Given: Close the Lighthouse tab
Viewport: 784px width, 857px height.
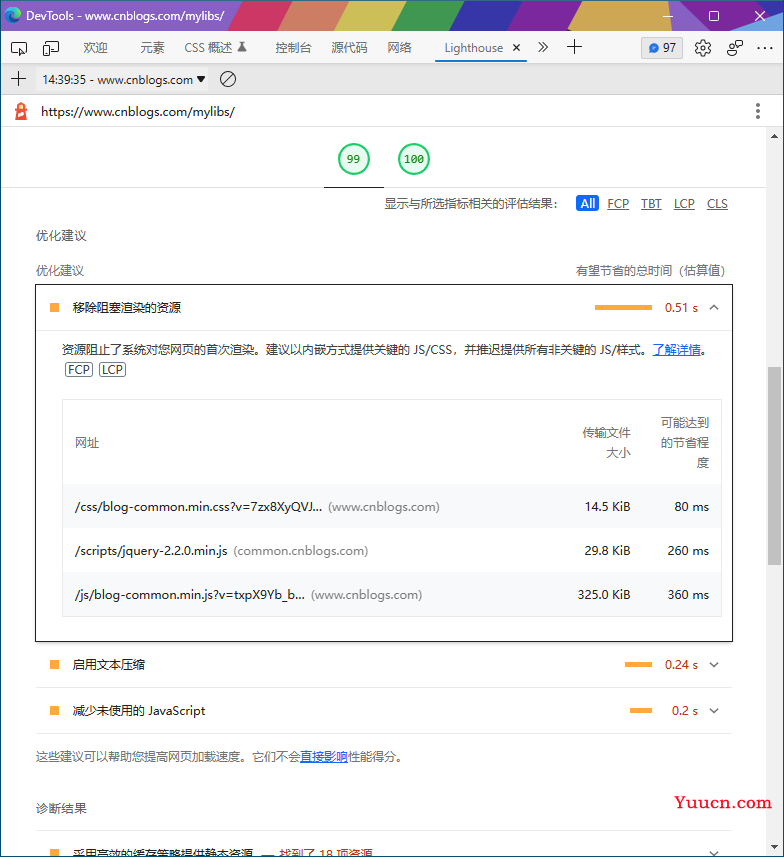Looking at the screenshot, I should tap(516, 48).
